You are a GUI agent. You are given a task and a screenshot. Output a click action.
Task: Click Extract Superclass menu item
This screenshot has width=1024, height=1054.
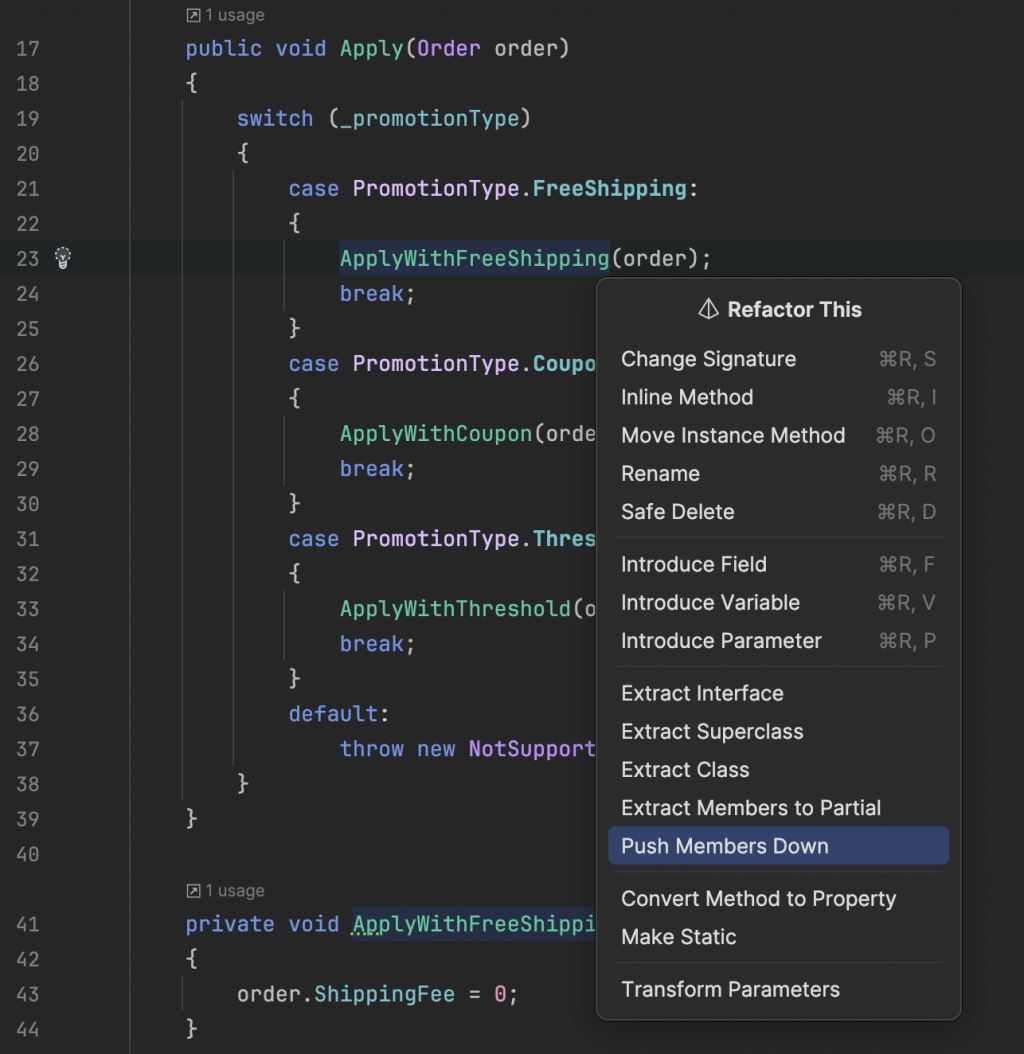coord(712,731)
